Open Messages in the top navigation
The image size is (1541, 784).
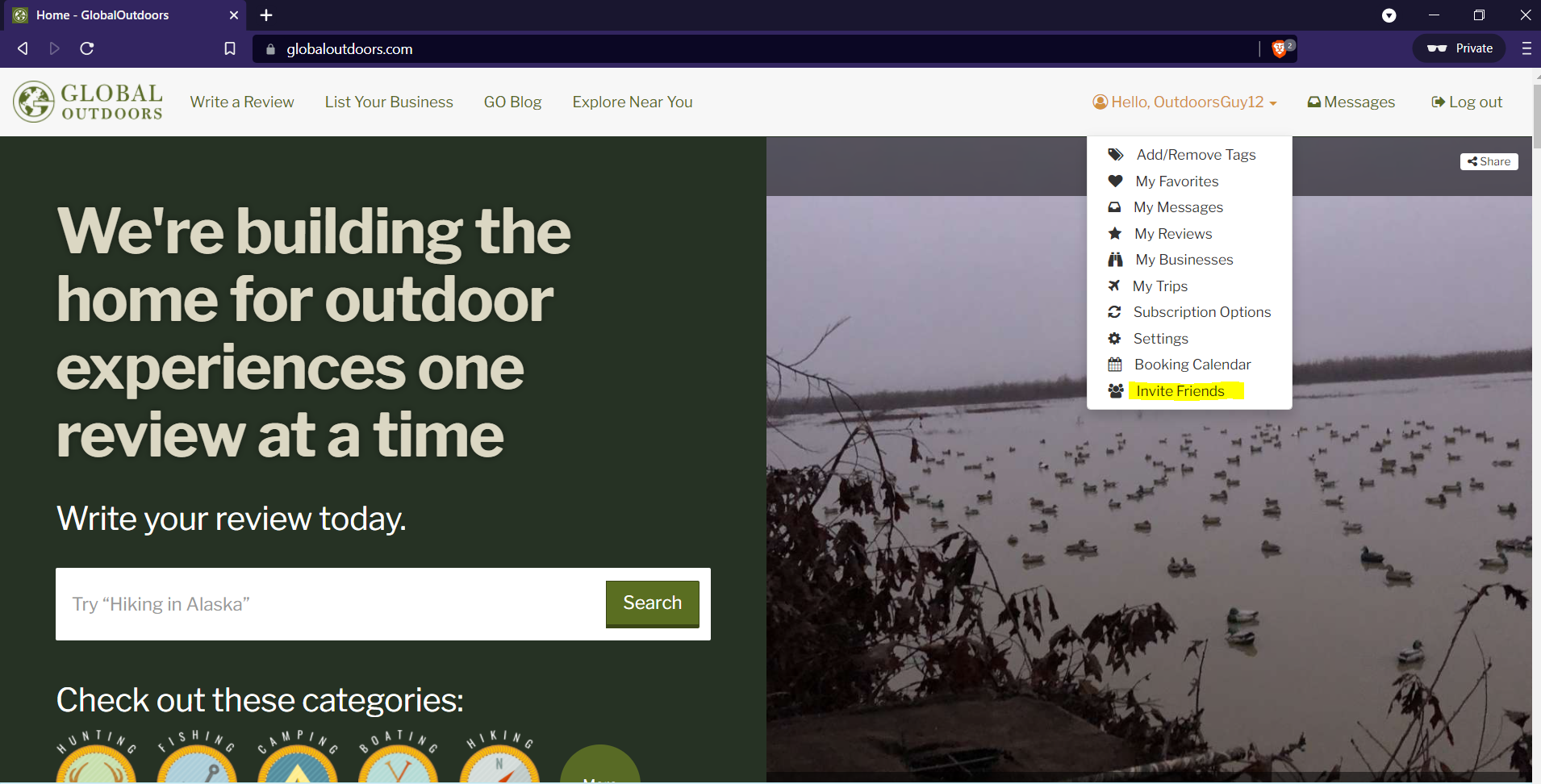pos(1351,102)
